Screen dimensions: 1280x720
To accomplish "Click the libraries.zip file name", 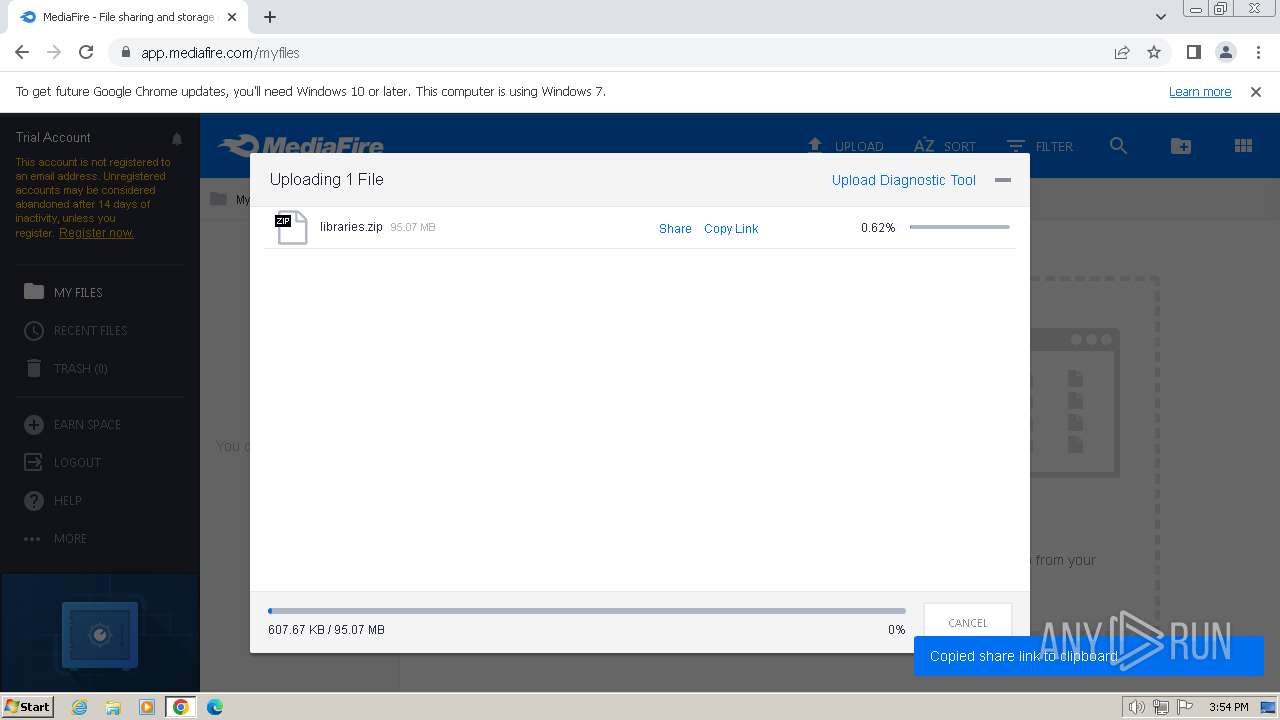I will [351, 227].
